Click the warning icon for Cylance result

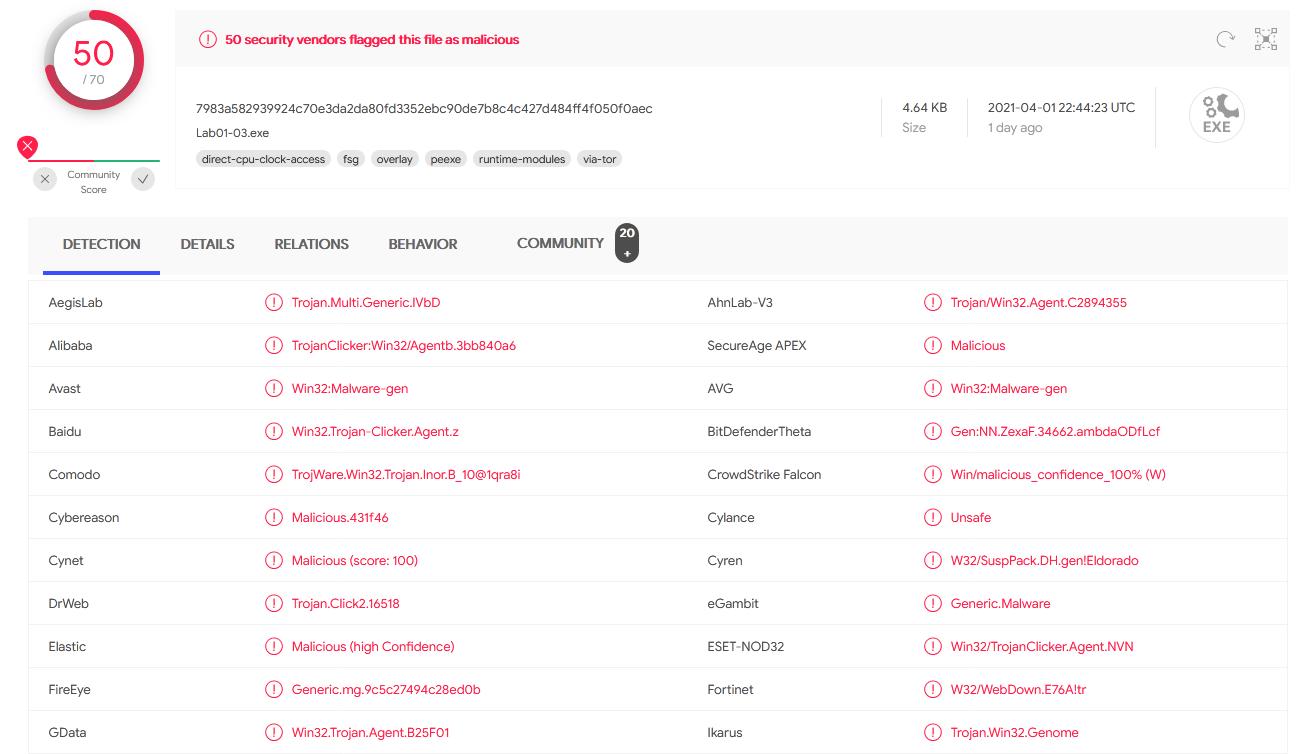coord(932,517)
